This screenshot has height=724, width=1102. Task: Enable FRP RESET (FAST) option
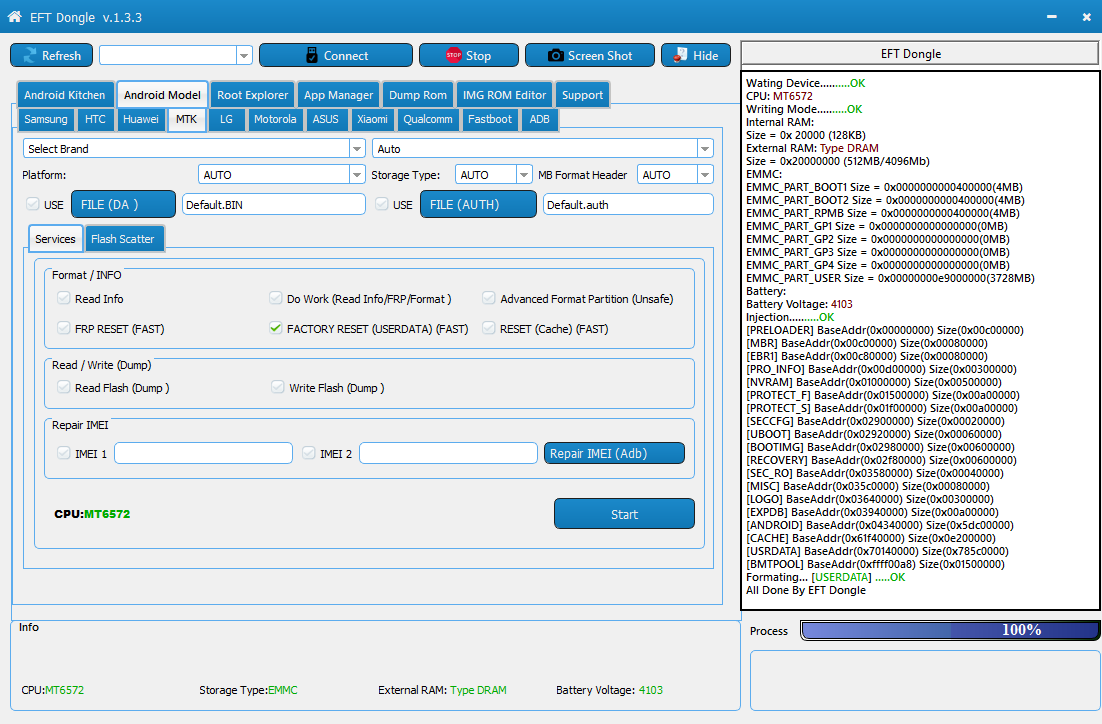pos(64,328)
